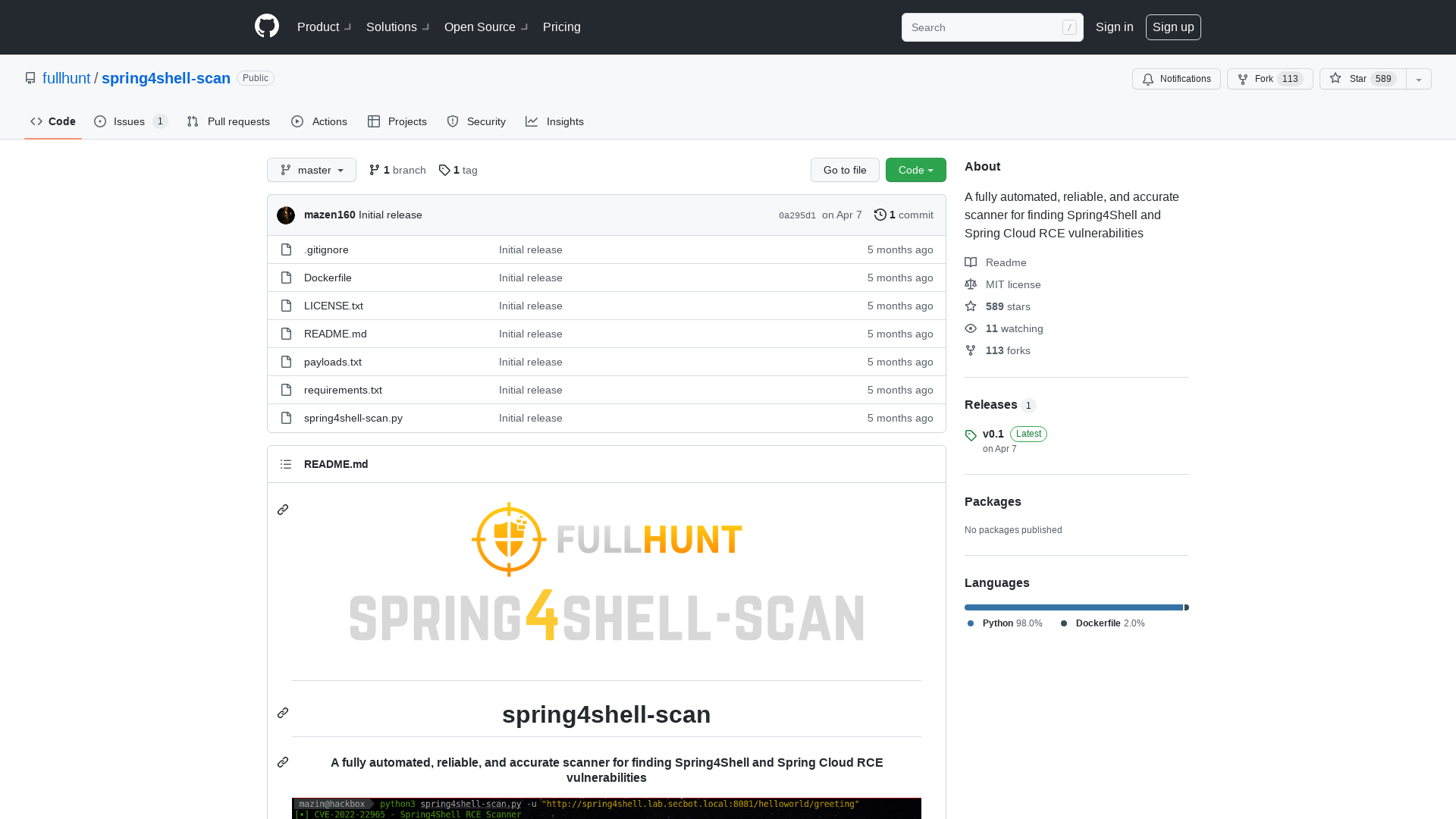This screenshot has height=819, width=1456.
Task: Switch to the Pull requests tab
Action: pos(228,121)
